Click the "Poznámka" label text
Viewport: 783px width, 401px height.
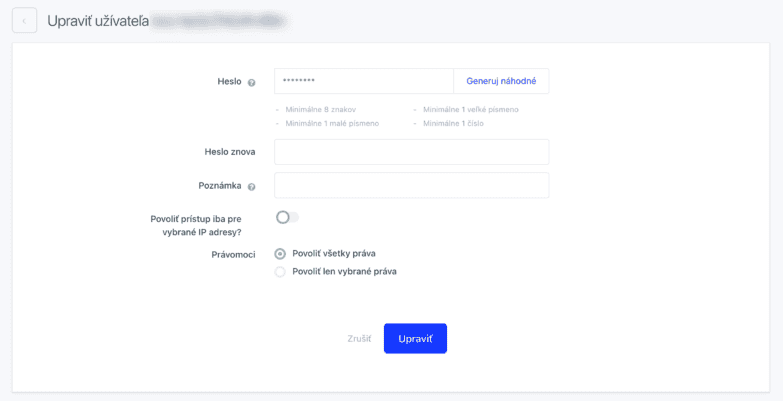221,186
